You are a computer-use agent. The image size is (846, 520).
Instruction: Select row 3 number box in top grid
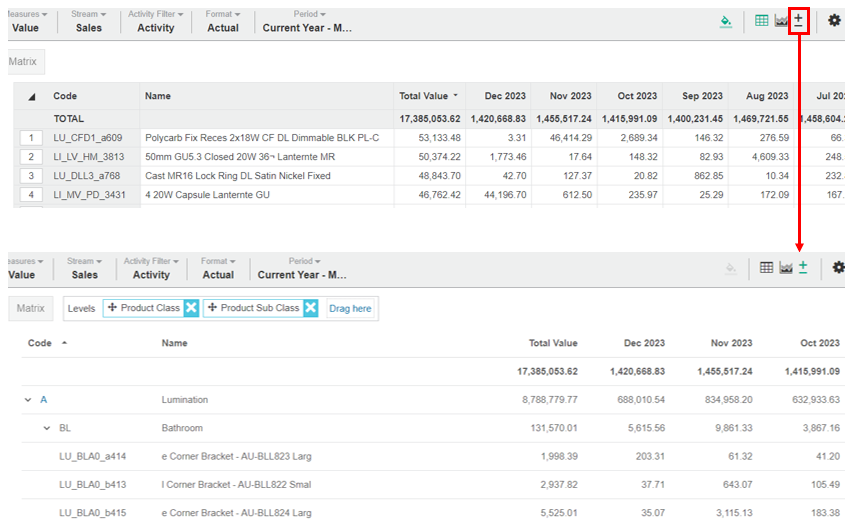point(31,176)
